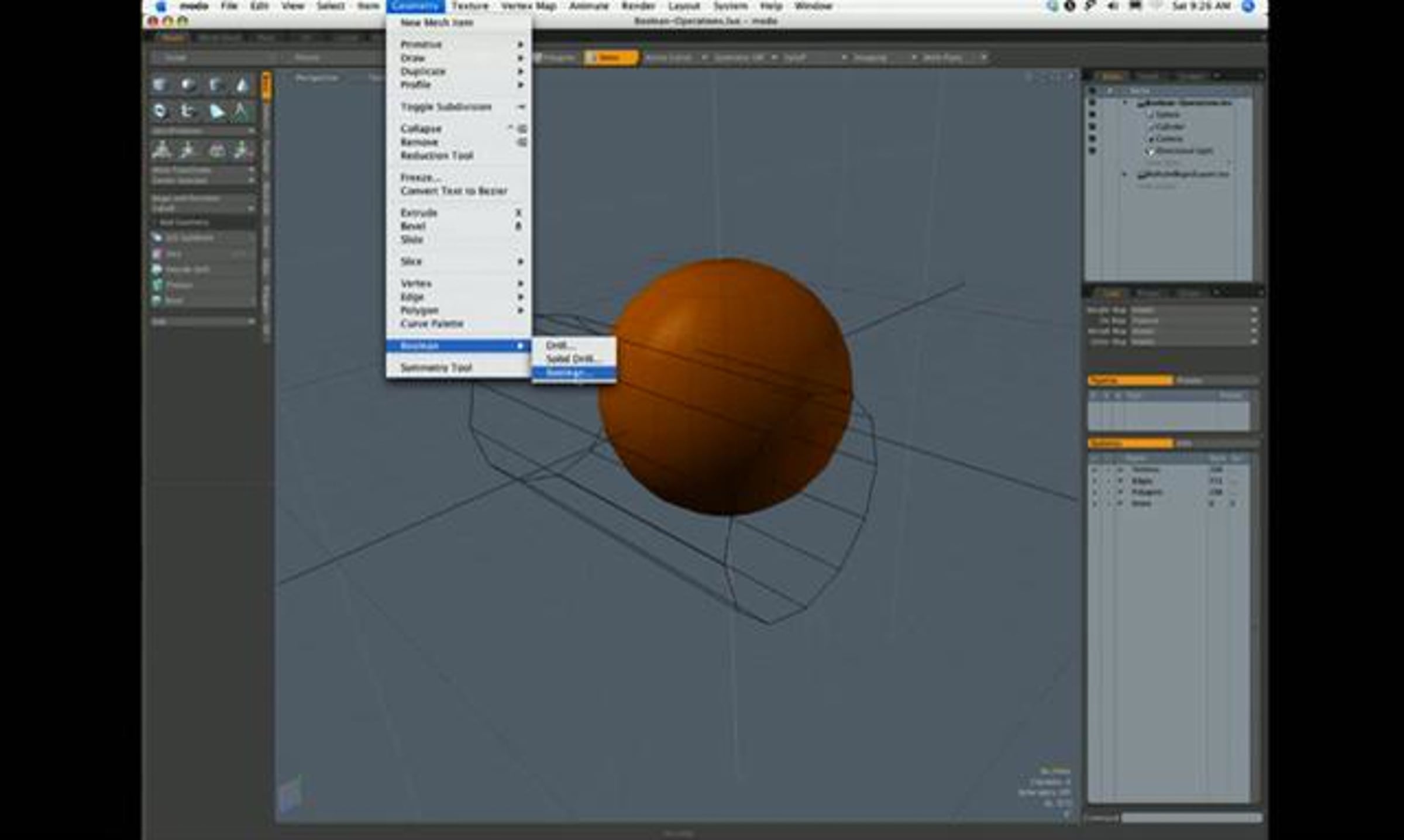This screenshot has width=1404, height=840.
Task: Choose Toggle Subdivision
Action: (x=459, y=107)
